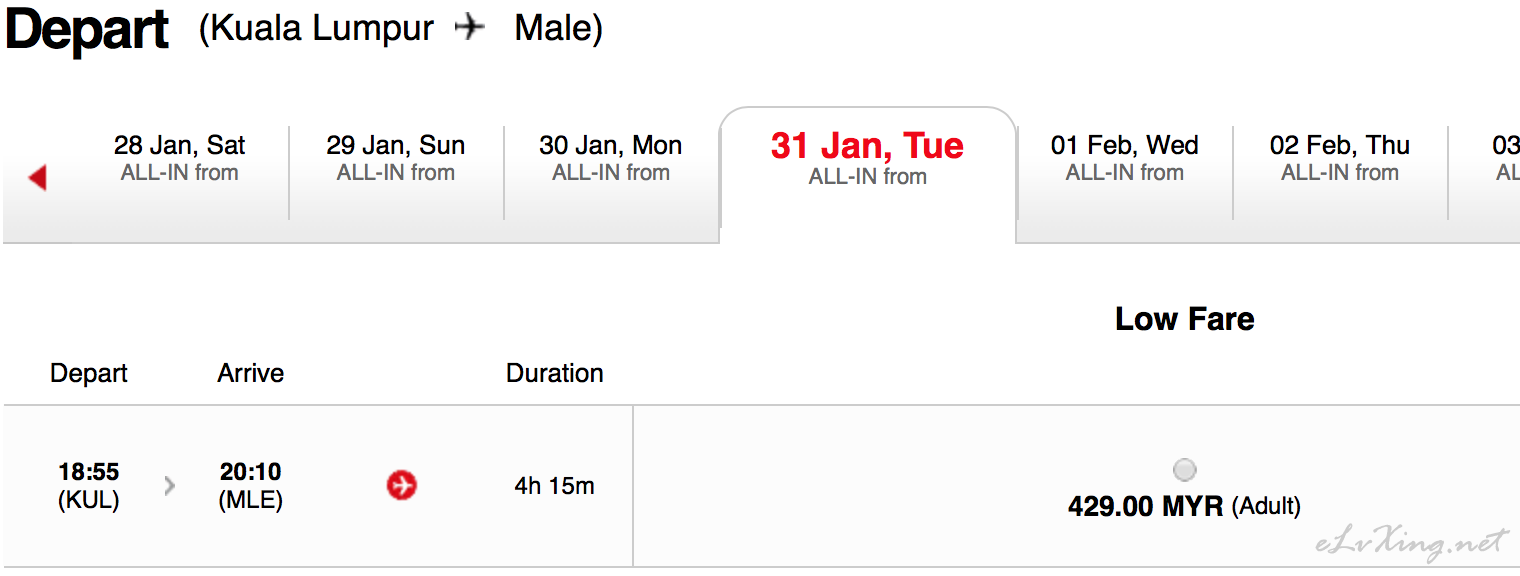Viewport: 1520px width, 576px height.
Task: Click the Low Fare column header
Action: click(x=1184, y=319)
